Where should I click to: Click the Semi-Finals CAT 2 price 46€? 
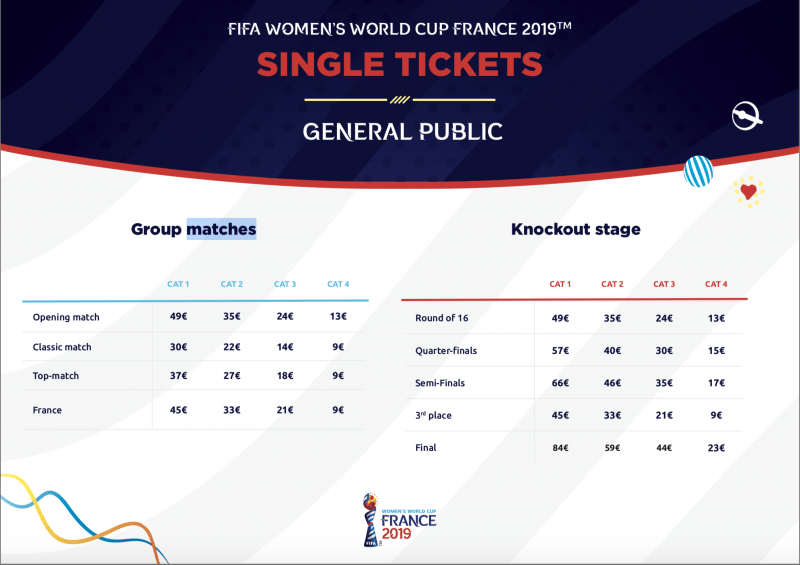(611, 383)
